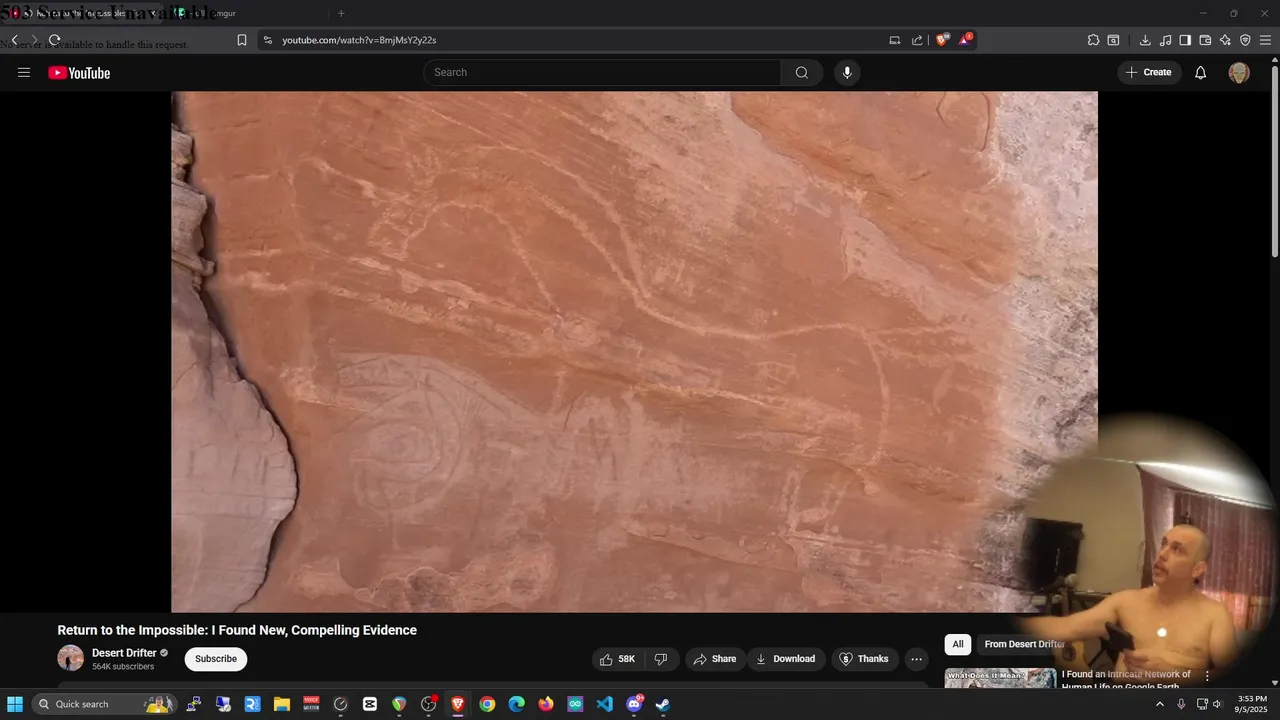Viewport: 1280px width, 720px height.
Task: Open the Brave VPN shield icon
Action: point(1245,40)
